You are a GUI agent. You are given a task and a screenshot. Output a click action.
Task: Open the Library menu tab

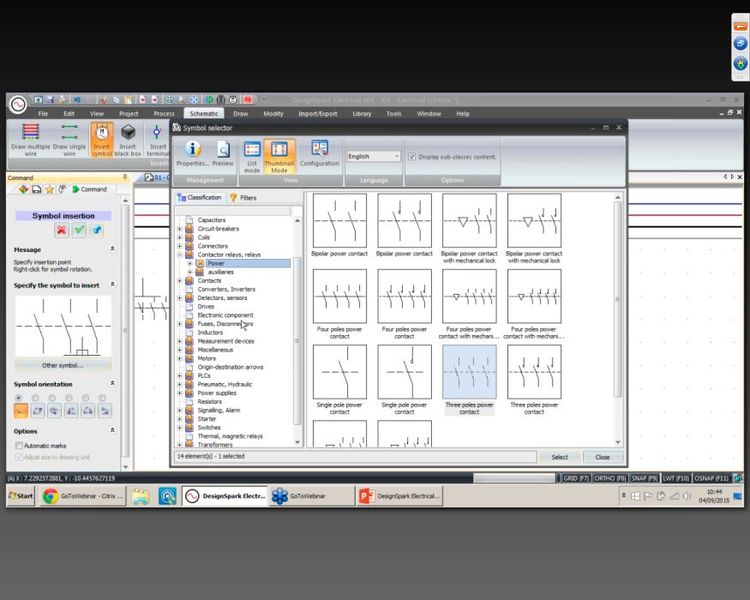pos(362,114)
